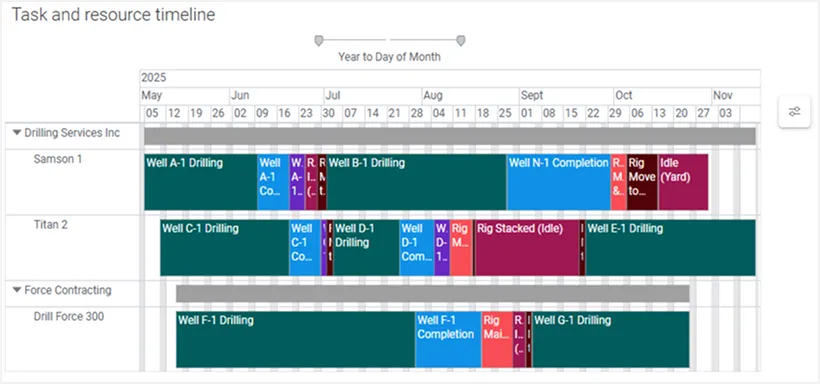Collapse the Force Contracting group

17,290
